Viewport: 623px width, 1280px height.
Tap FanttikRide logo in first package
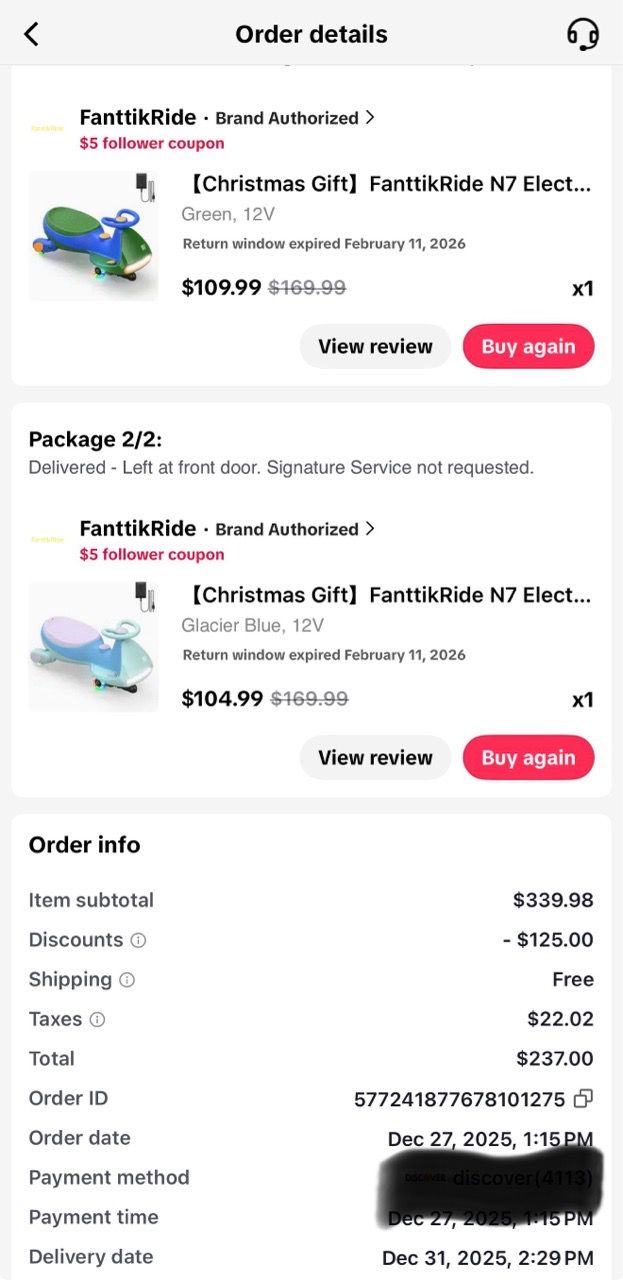click(x=47, y=129)
